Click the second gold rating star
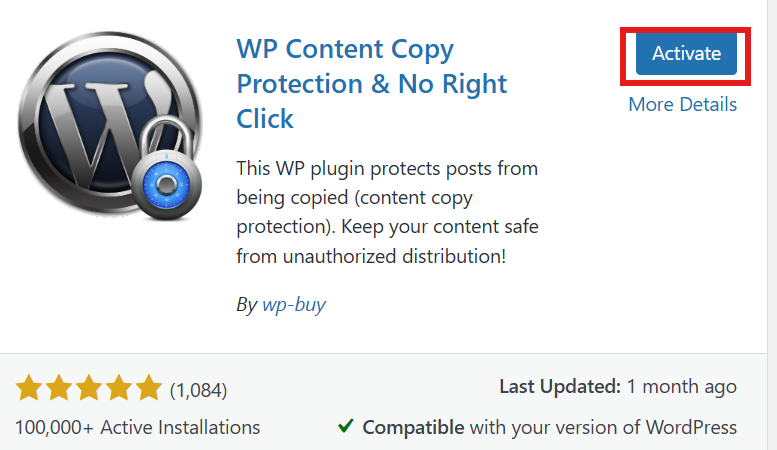This screenshot has width=777, height=450. pos(59,388)
